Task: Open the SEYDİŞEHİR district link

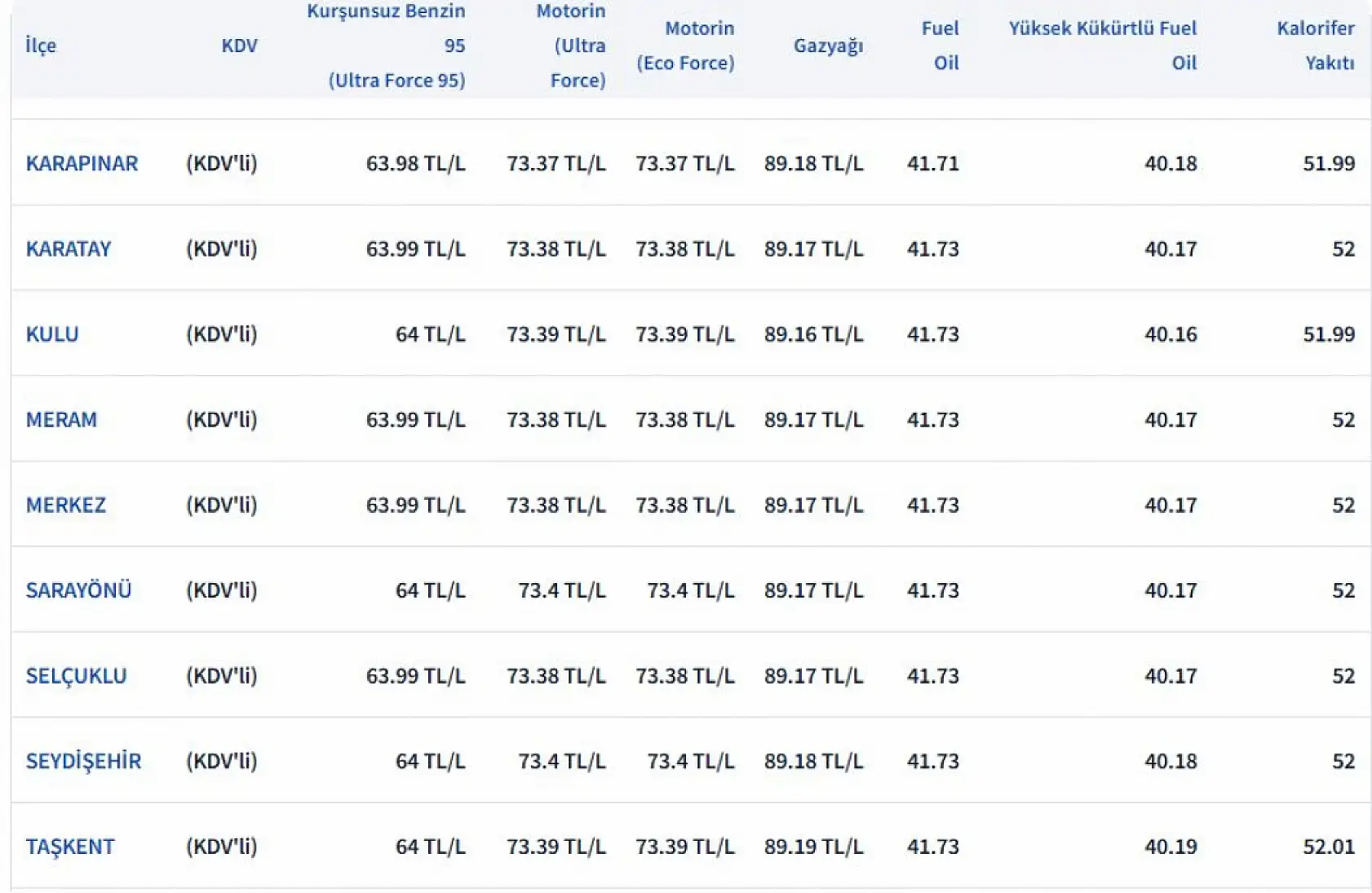Action: click(83, 761)
